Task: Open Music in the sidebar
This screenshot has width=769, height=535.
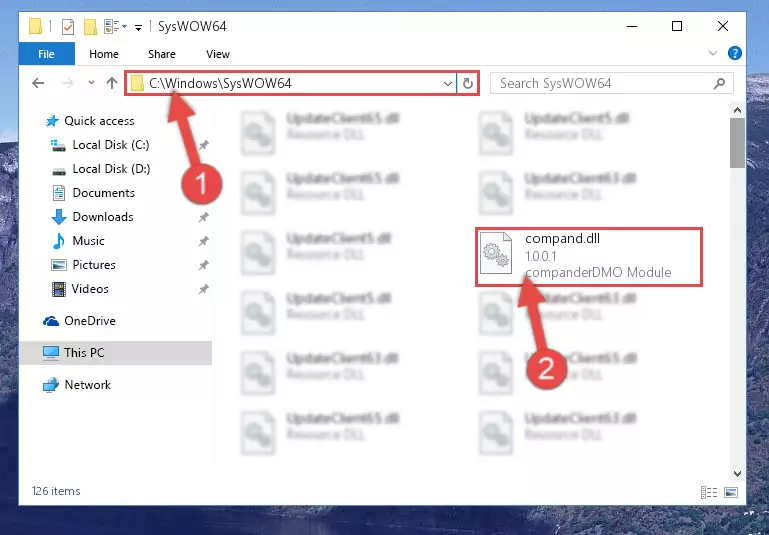Action: 88,241
